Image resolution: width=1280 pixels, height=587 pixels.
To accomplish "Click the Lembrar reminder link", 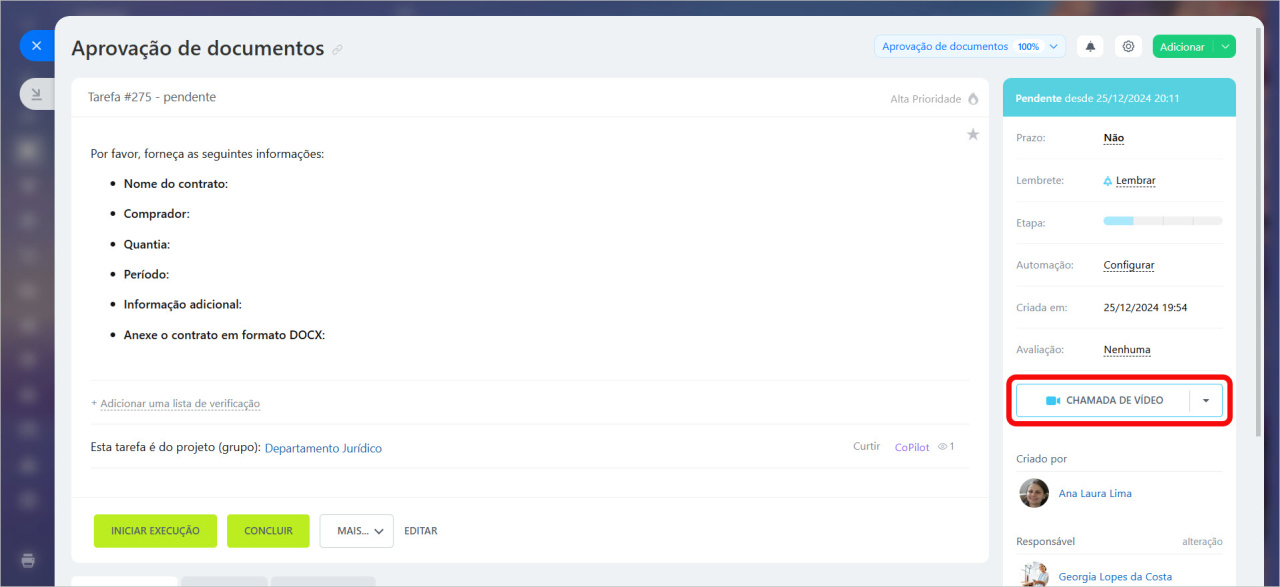I will click(1135, 181).
